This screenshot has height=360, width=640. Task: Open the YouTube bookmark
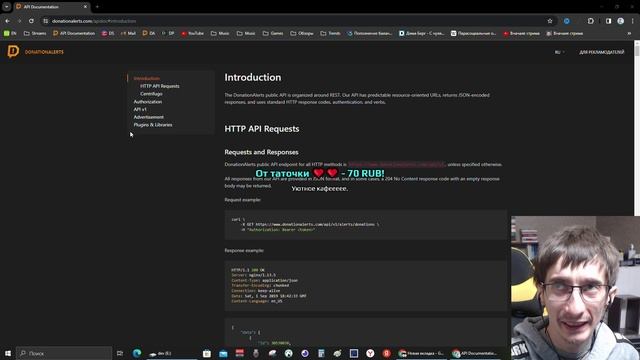[192, 33]
